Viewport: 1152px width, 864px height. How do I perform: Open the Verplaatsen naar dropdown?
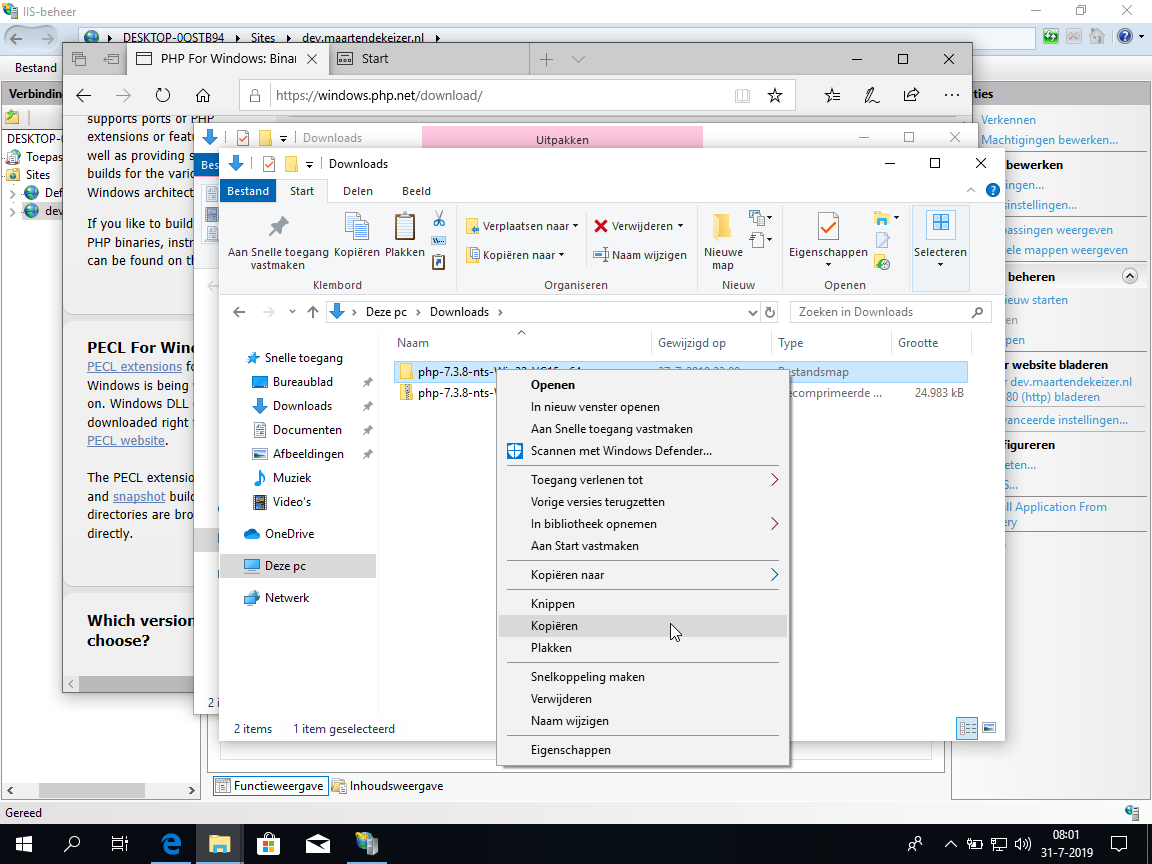[x=522, y=226]
